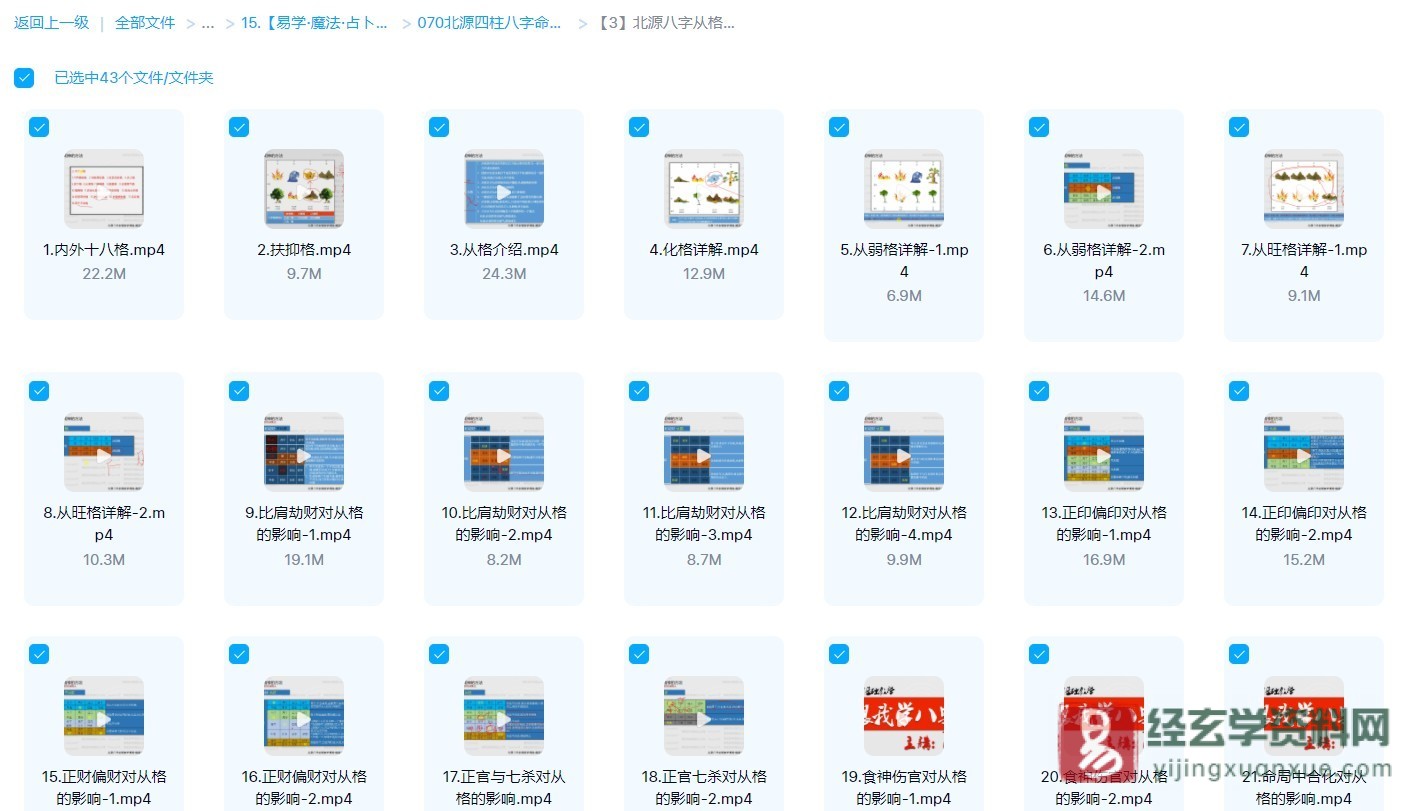Viewport: 1423px width, 811px height.
Task: Play video thumbnail 3.从格介绍.mp4
Action: [504, 189]
